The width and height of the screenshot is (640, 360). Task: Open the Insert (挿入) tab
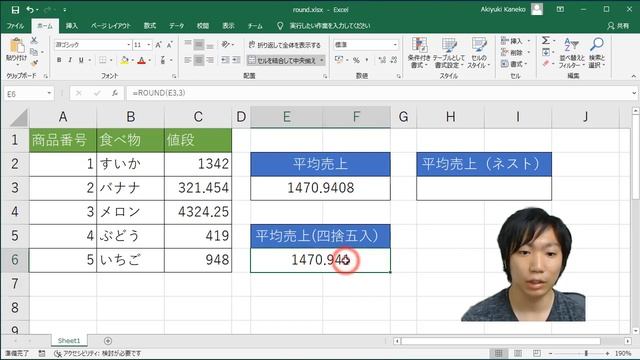point(71,26)
